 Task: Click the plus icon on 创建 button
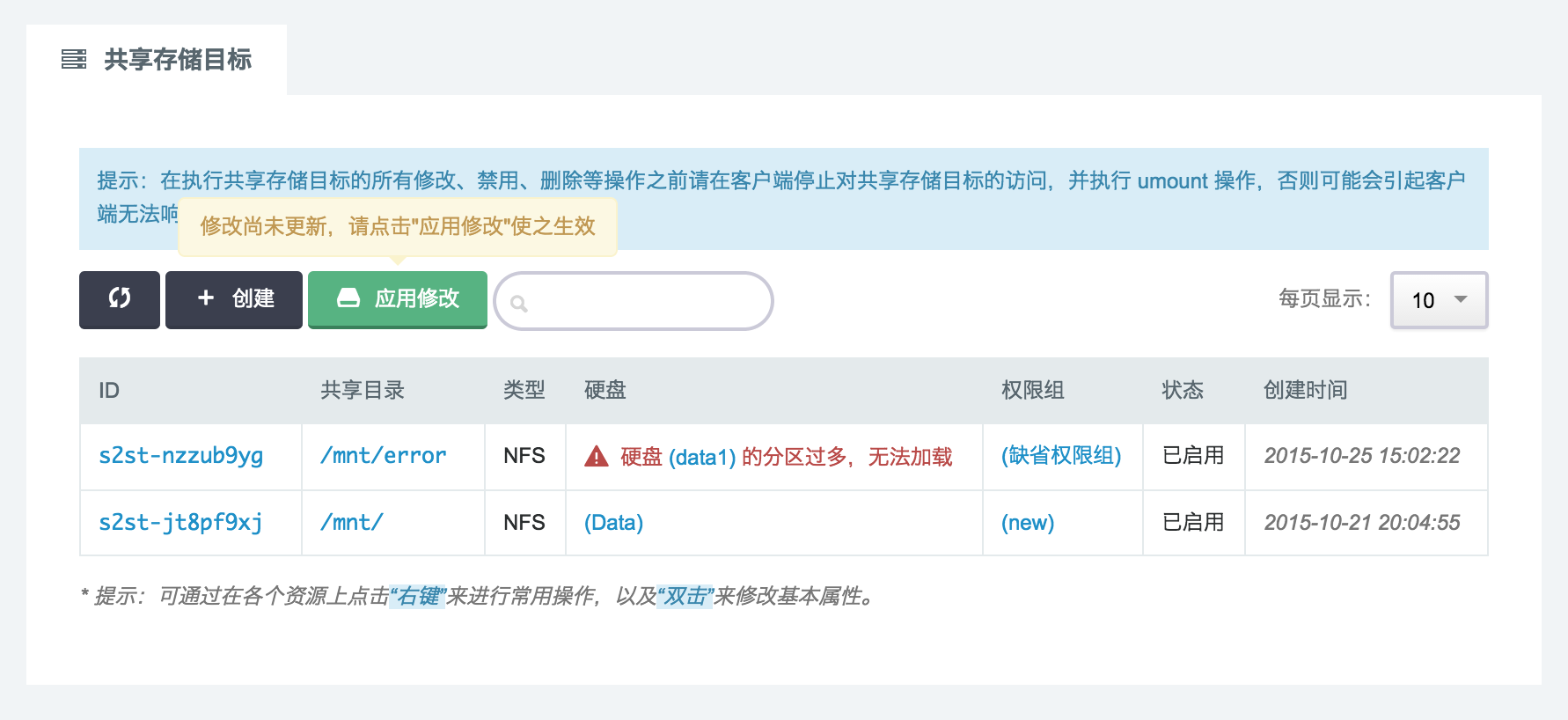tap(206, 298)
